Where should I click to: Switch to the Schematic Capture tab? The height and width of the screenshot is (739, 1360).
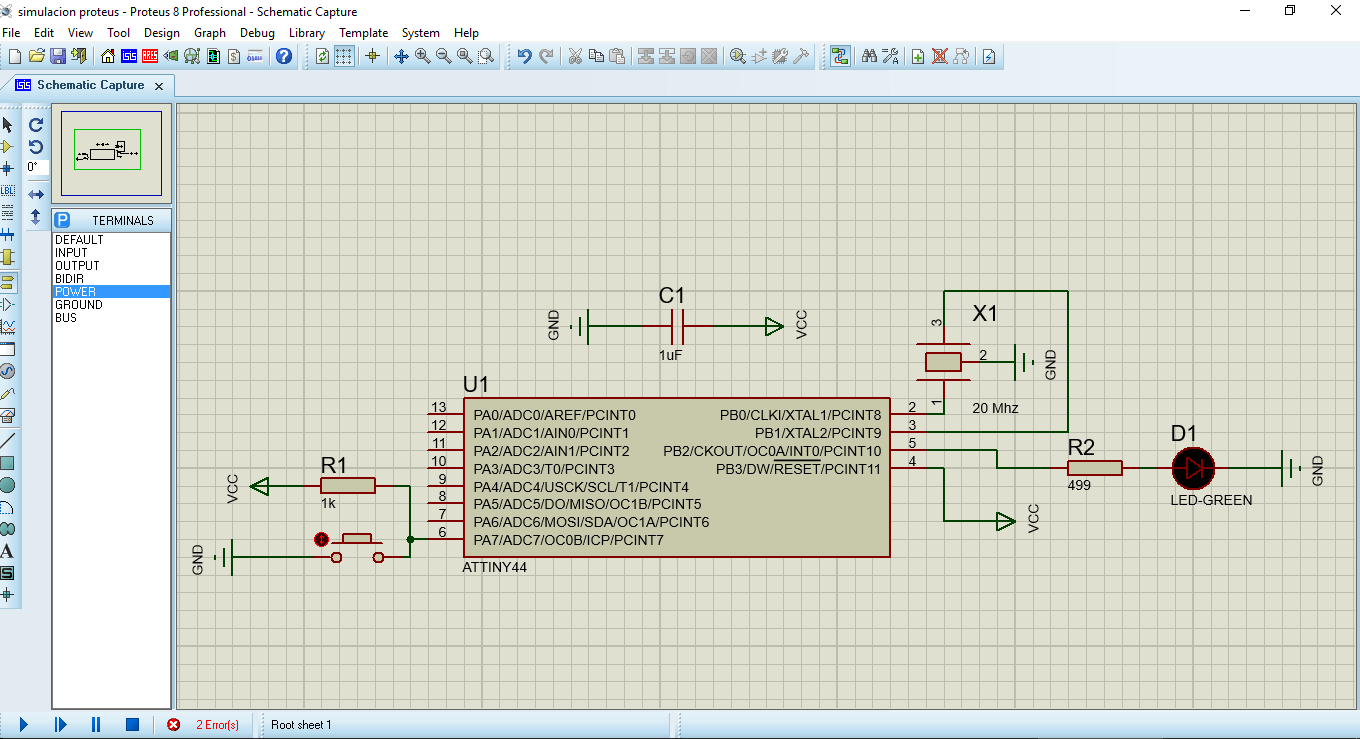tap(90, 85)
